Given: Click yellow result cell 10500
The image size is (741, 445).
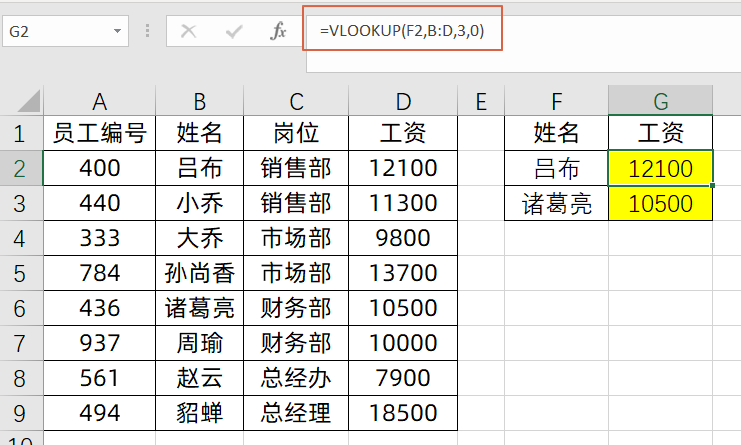Looking at the screenshot, I should click(661, 203).
